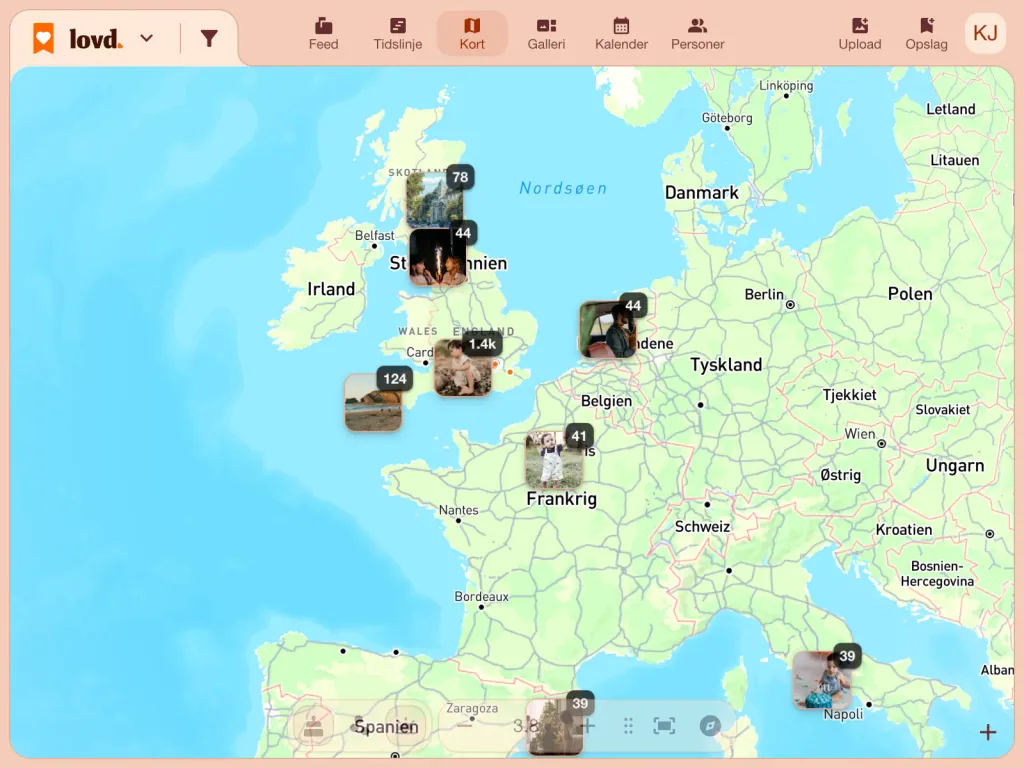1024x768 pixels.
Task: Click the plus icon in map corner
Action: point(987,732)
